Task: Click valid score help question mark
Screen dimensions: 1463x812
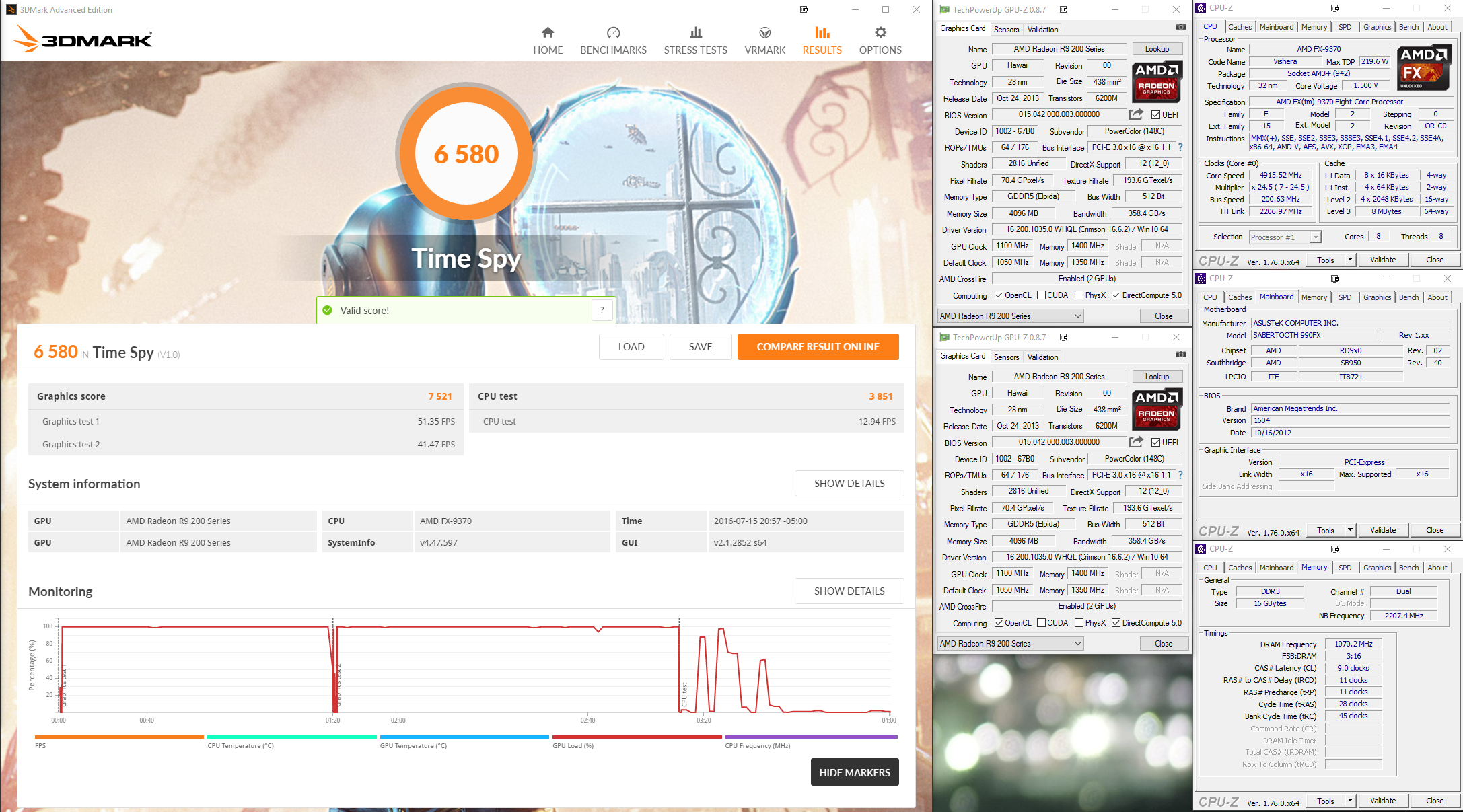Action: (602, 310)
